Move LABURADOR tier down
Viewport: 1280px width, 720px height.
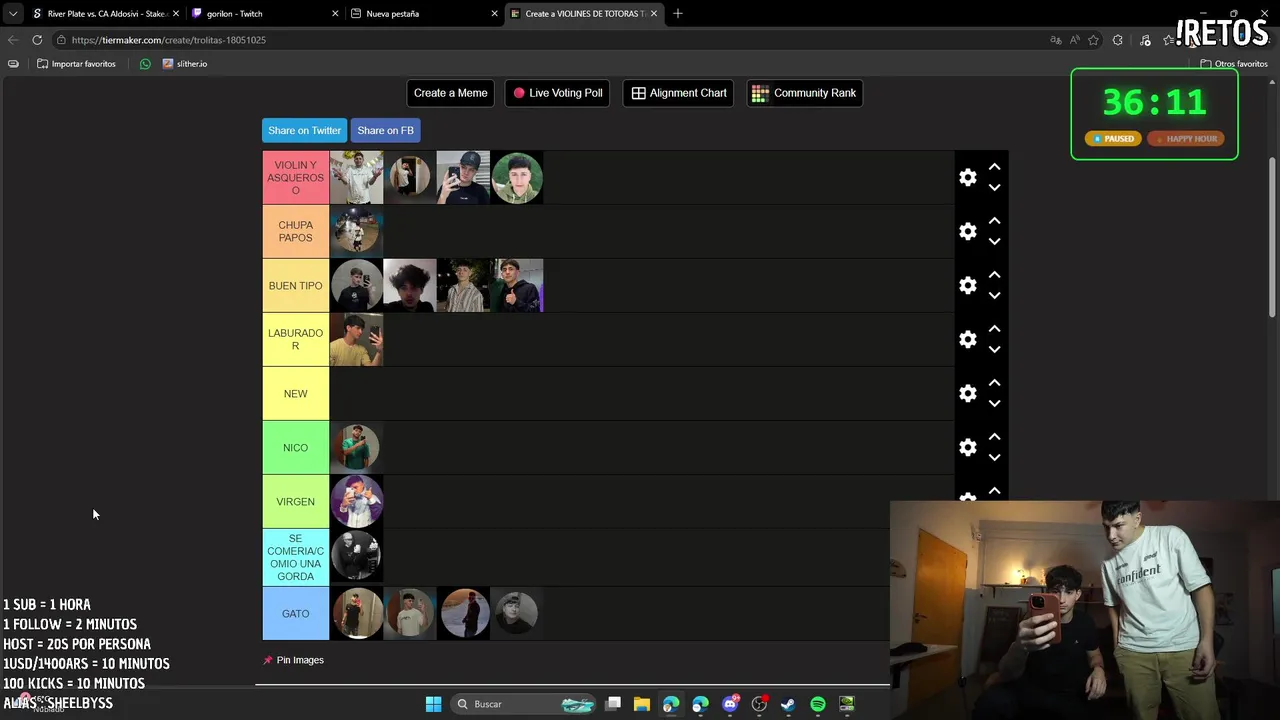(x=994, y=349)
